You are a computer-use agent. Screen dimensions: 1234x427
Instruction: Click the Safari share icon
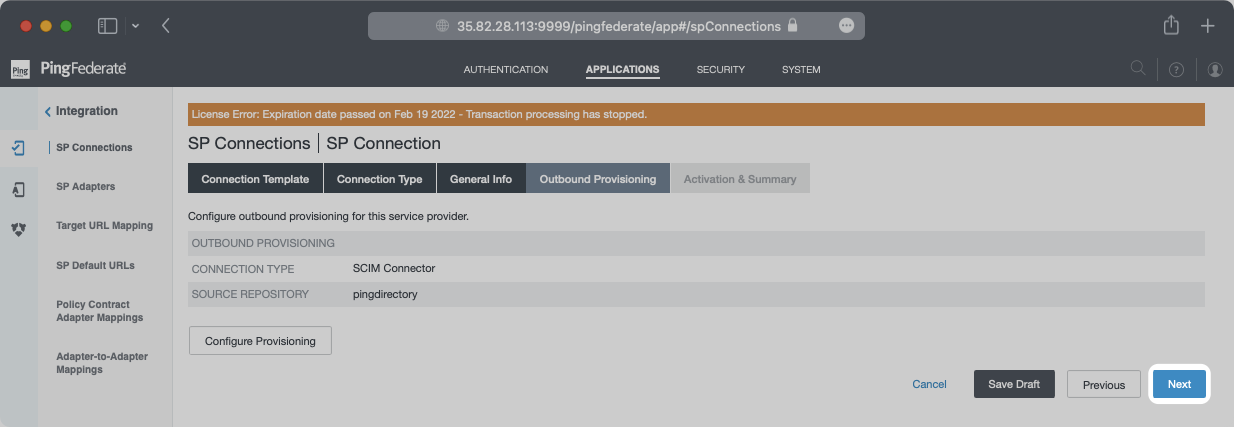[x=1172, y=26]
